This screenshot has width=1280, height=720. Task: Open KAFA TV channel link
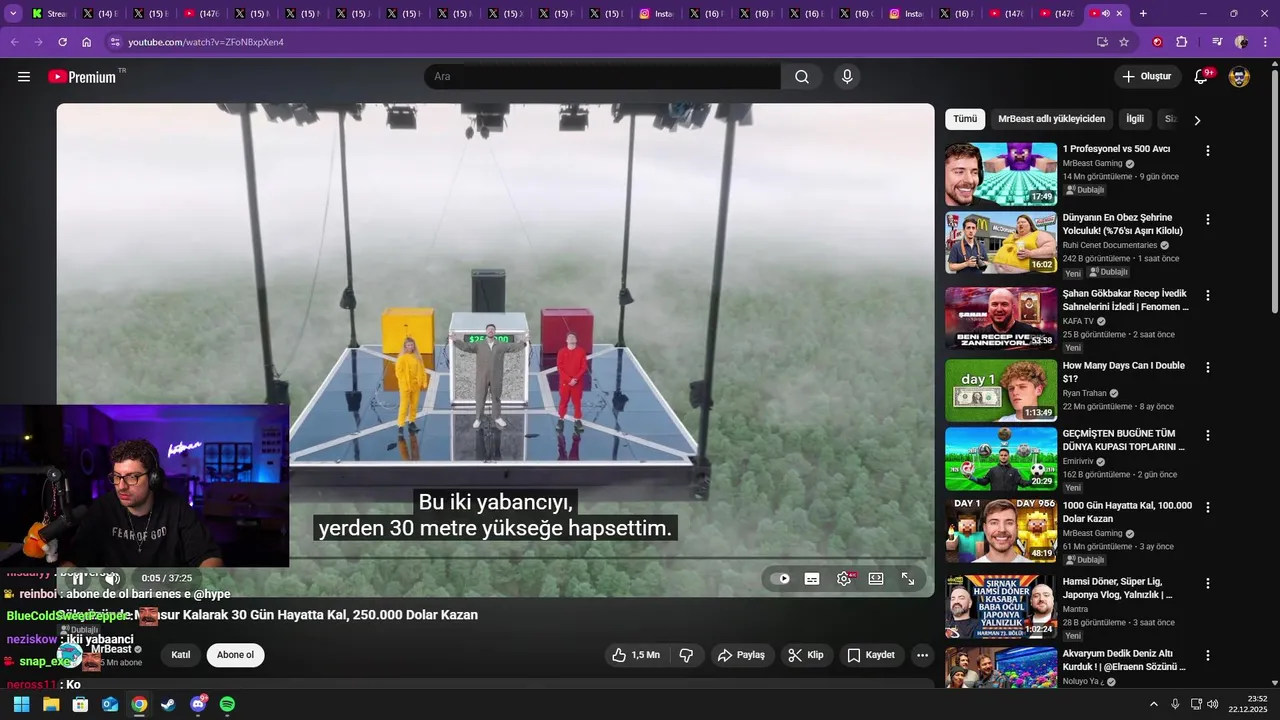[x=1078, y=321]
